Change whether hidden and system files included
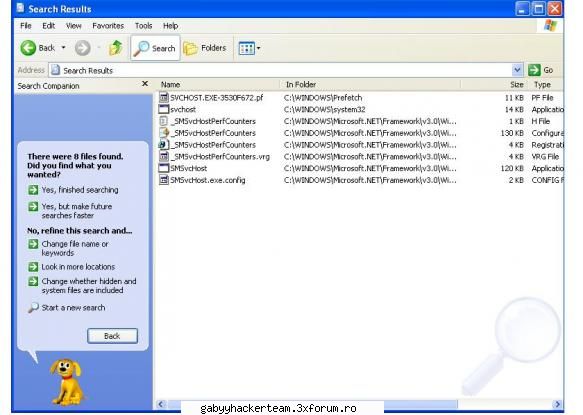This screenshot has width=583, height=415. tap(89, 286)
